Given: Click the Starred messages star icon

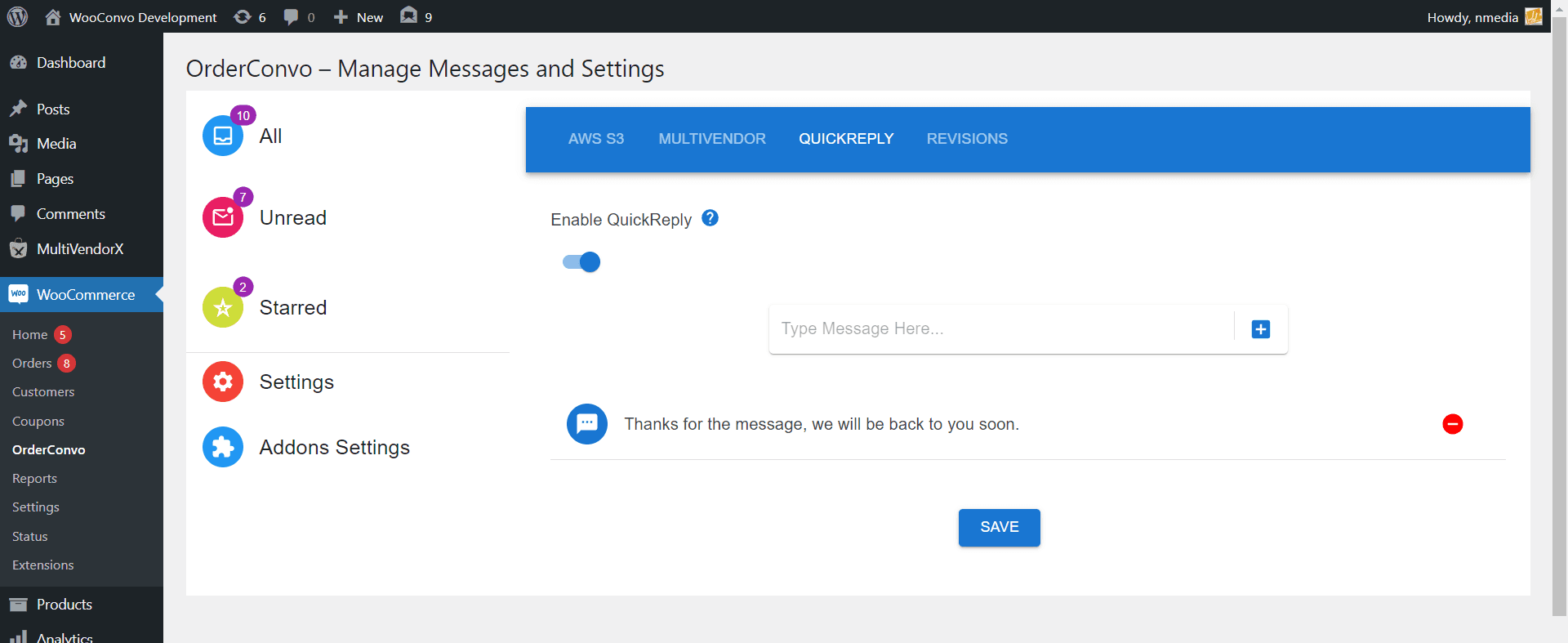Looking at the screenshot, I should click(223, 307).
